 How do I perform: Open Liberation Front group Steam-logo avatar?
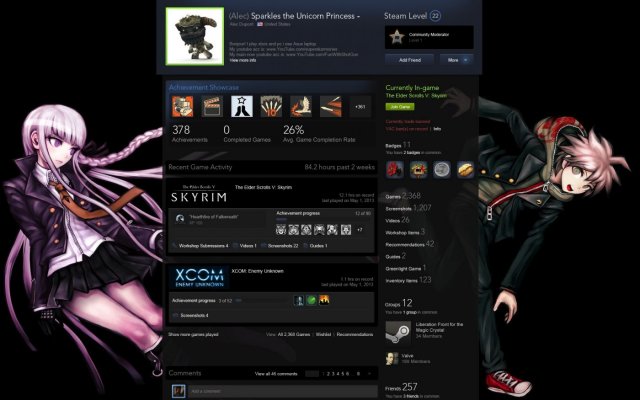(398, 332)
